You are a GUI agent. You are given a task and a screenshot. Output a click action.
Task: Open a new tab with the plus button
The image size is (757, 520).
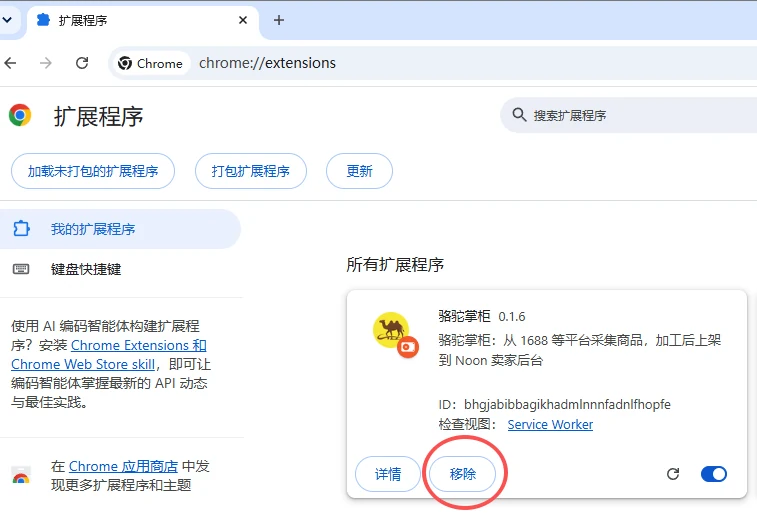click(x=279, y=20)
